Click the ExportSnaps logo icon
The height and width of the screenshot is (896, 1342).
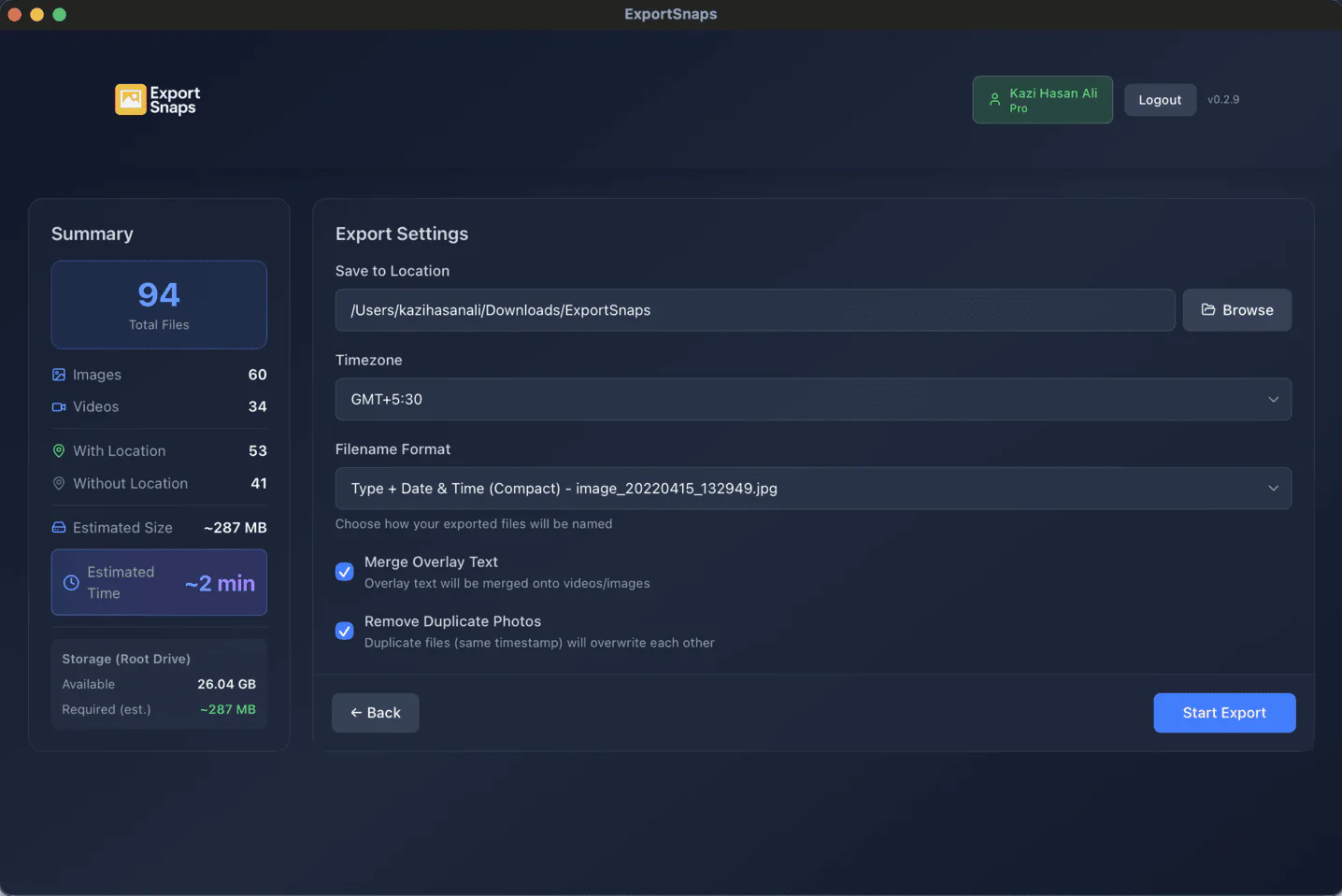129,98
